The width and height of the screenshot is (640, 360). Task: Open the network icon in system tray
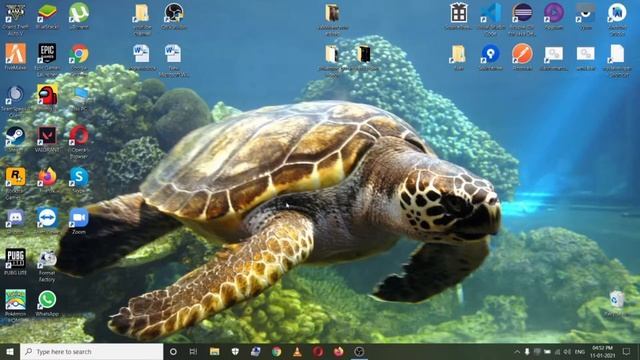tap(557, 351)
